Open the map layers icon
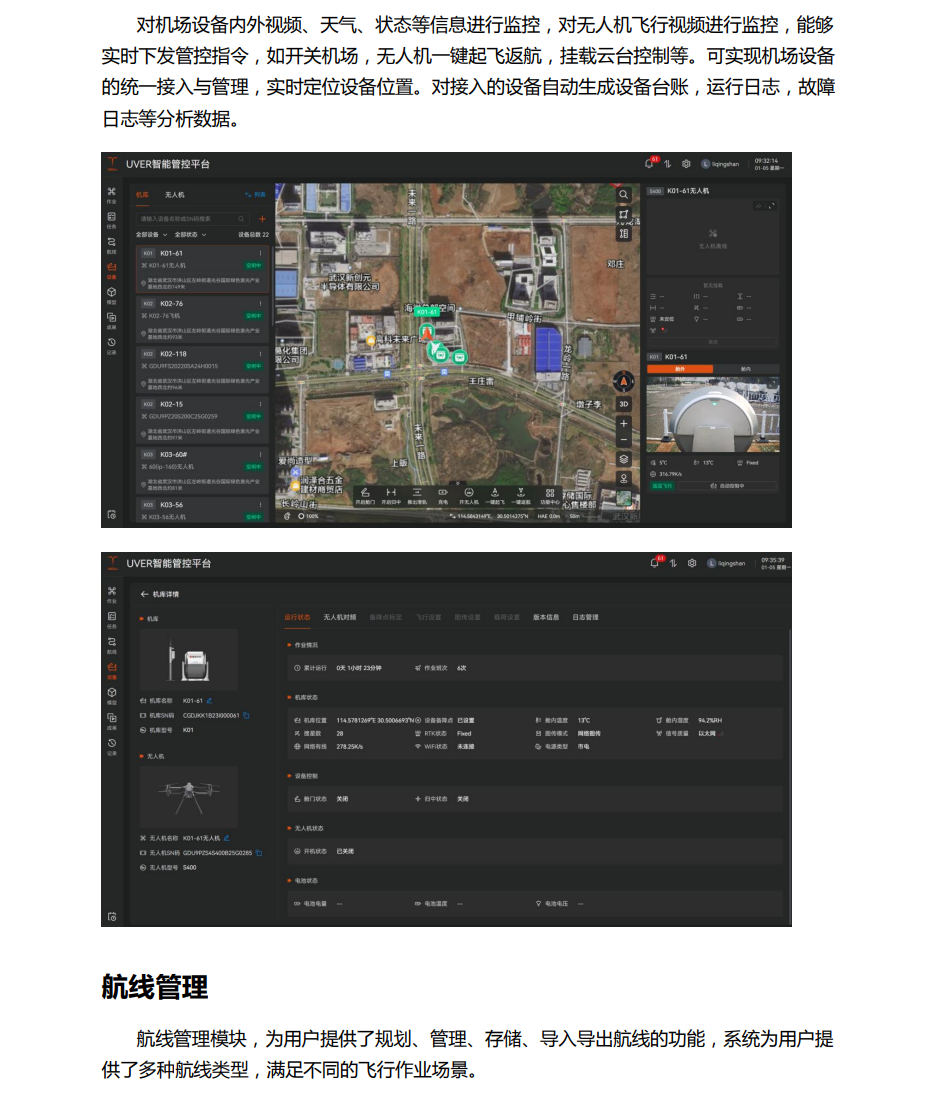Screen dimensions: 927x1119 624,459
